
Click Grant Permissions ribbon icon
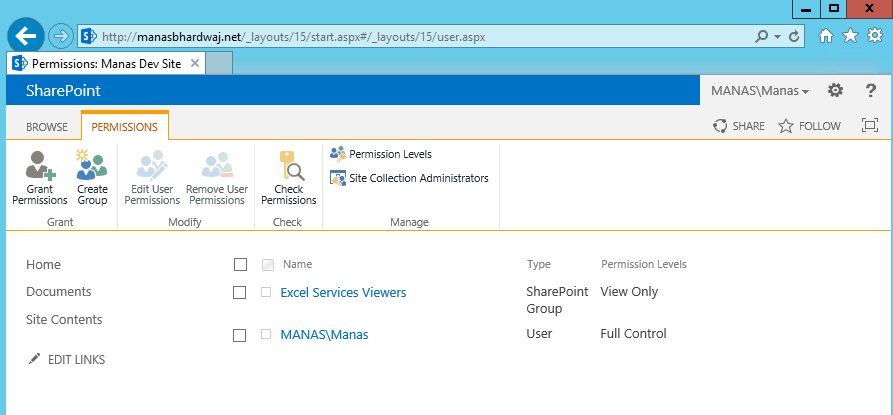40,178
